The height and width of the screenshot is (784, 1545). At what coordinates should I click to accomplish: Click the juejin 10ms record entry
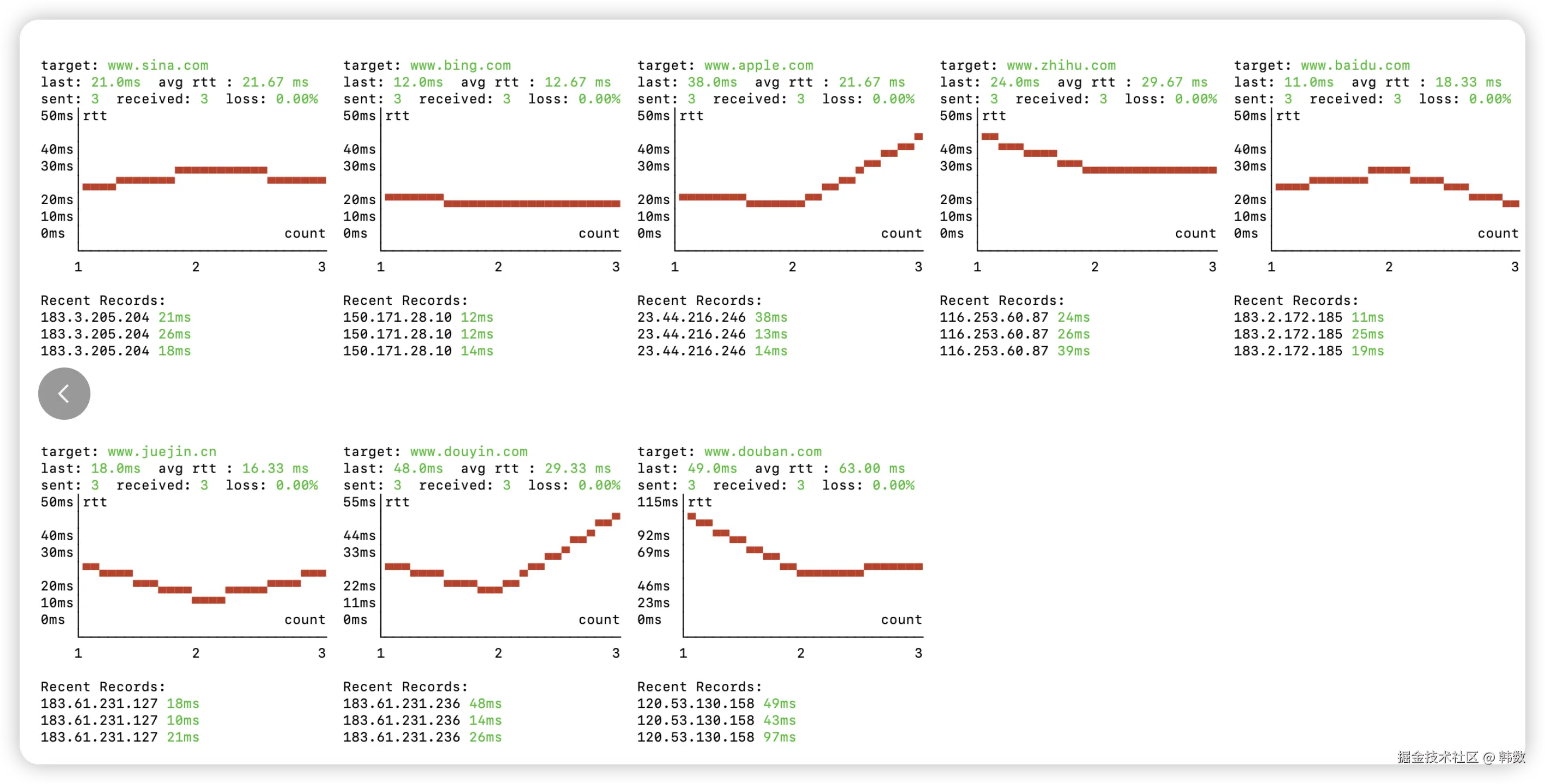pos(183,720)
